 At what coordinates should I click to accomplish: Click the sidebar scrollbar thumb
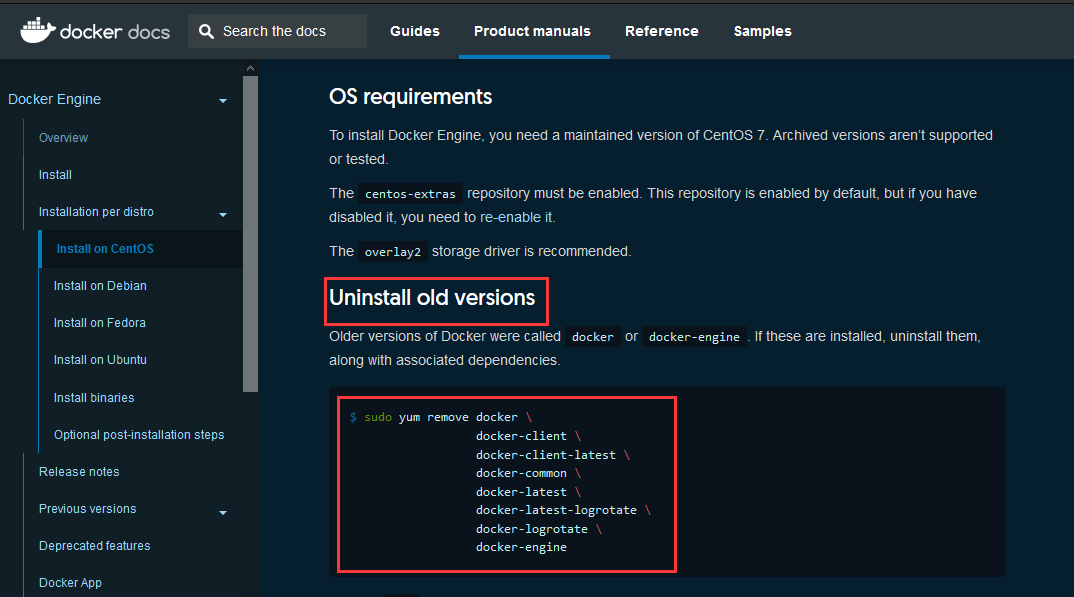250,233
